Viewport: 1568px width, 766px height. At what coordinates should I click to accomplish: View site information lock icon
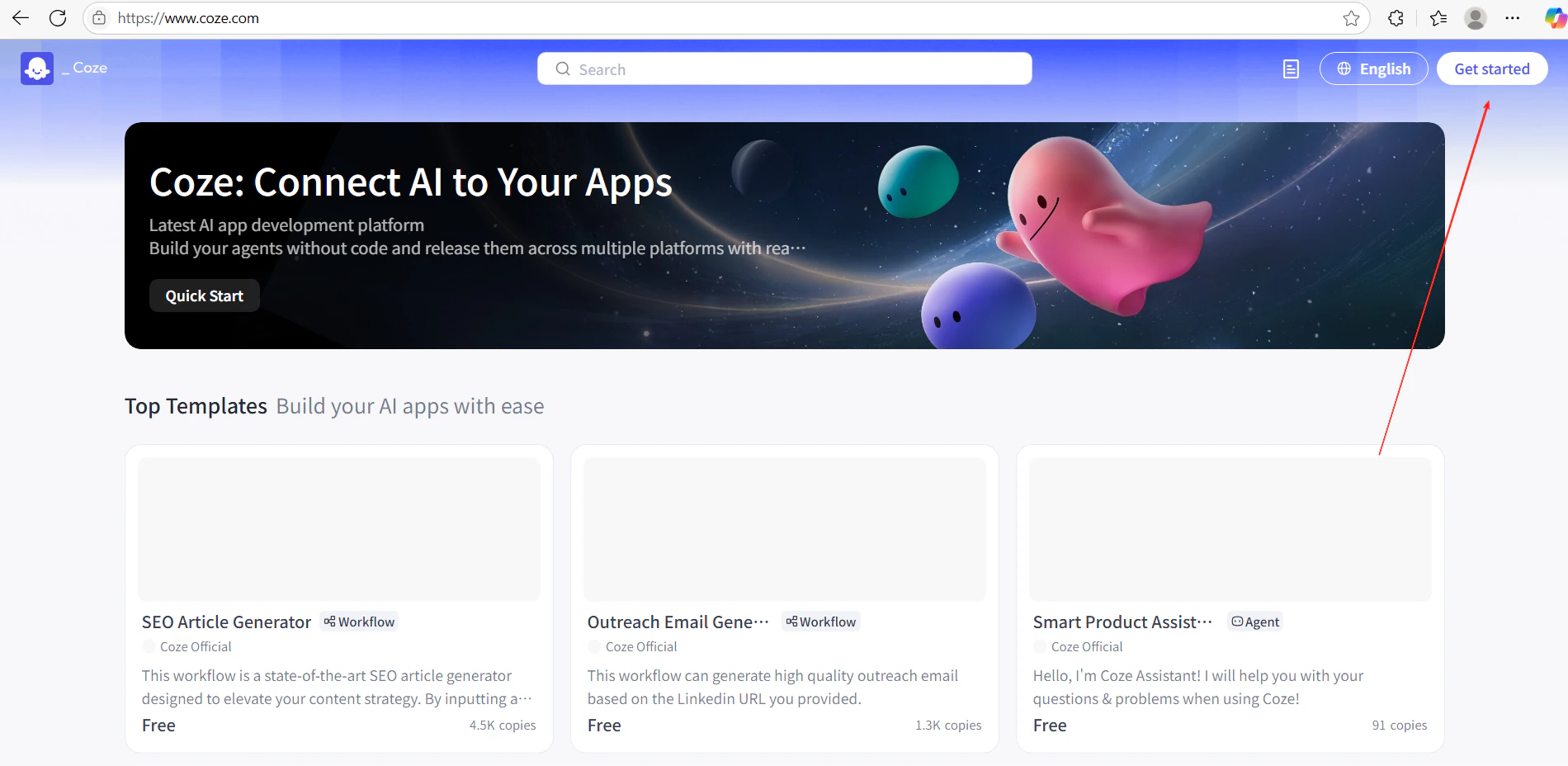(x=99, y=18)
